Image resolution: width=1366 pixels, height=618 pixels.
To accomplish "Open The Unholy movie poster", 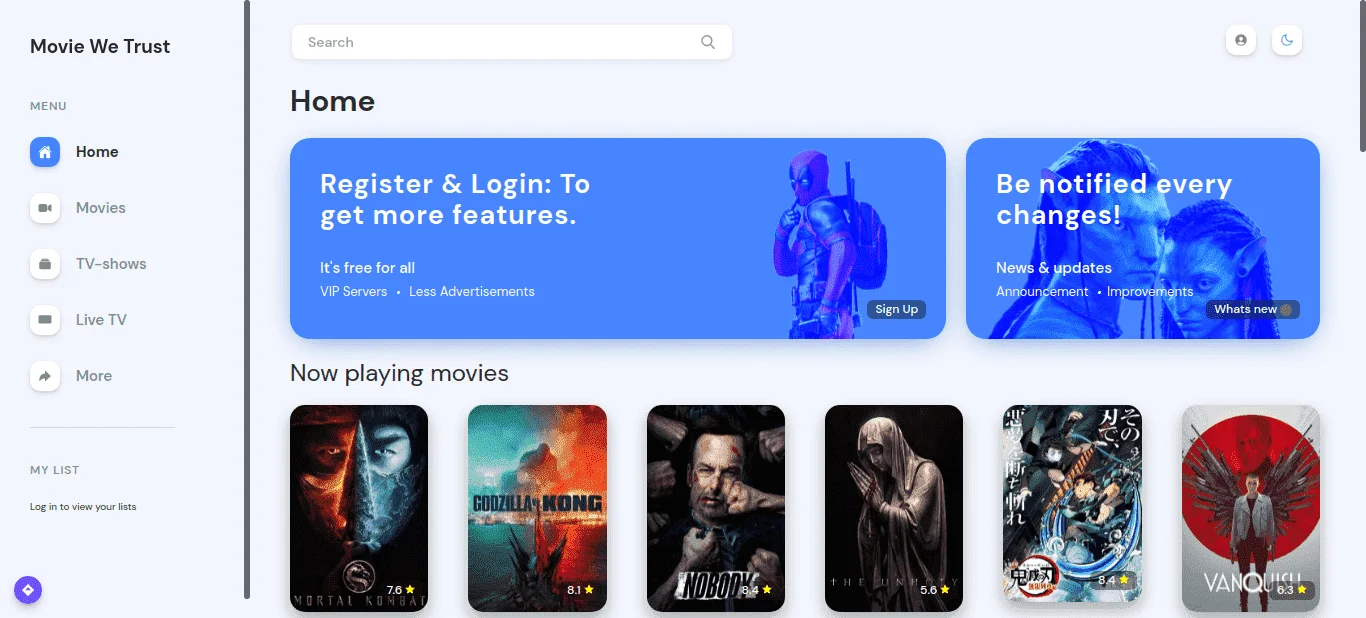I will [x=894, y=508].
